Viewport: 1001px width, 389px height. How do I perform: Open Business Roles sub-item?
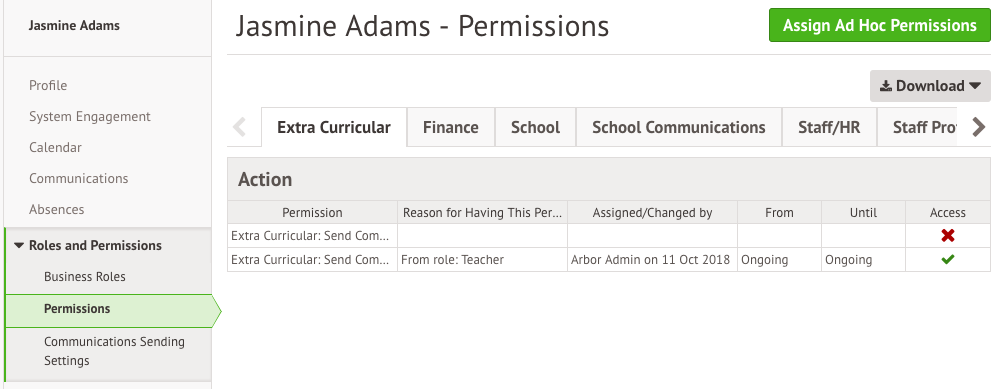85,277
